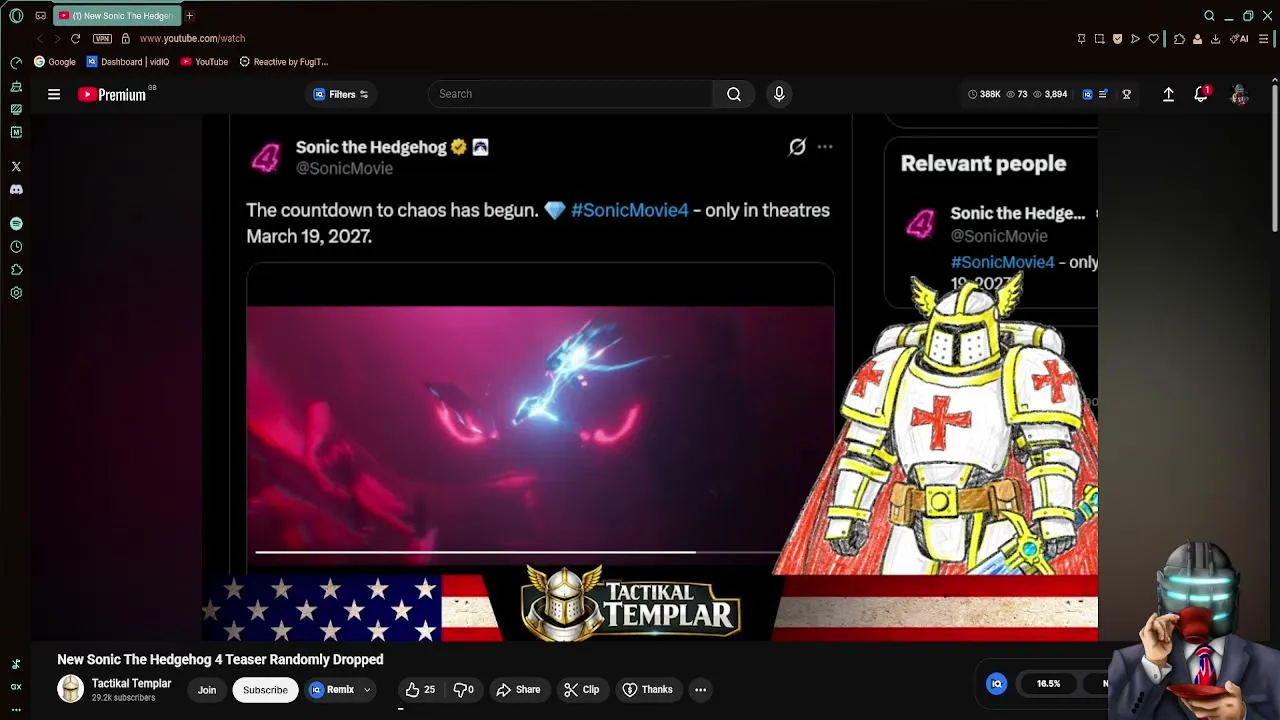Viewport: 1280px width, 720px height.
Task: Open the sidebar settings gear
Action: 16,293
